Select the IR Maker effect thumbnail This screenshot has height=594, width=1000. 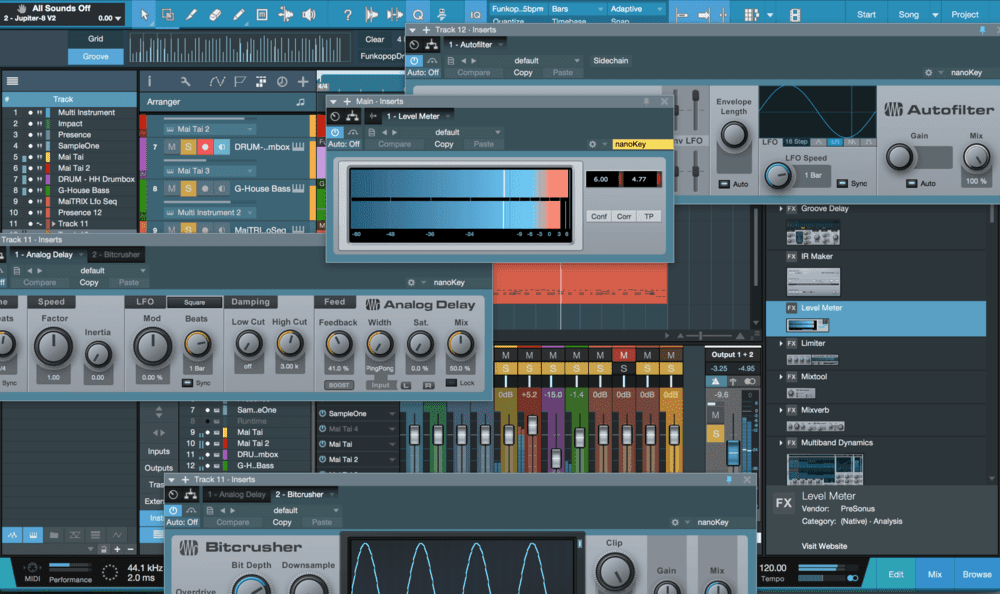click(813, 281)
